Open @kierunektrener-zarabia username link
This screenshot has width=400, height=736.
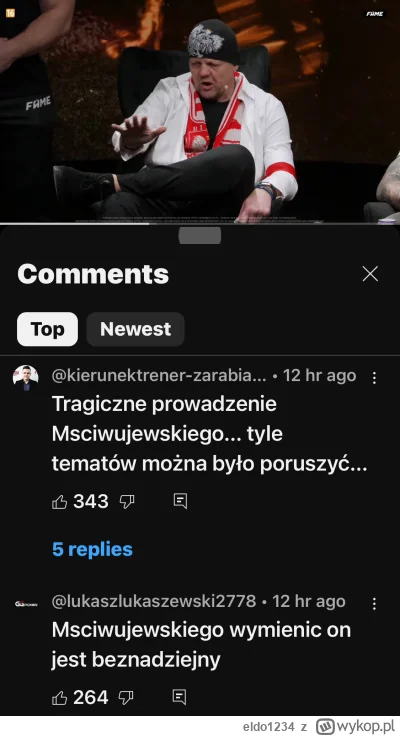point(159,376)
